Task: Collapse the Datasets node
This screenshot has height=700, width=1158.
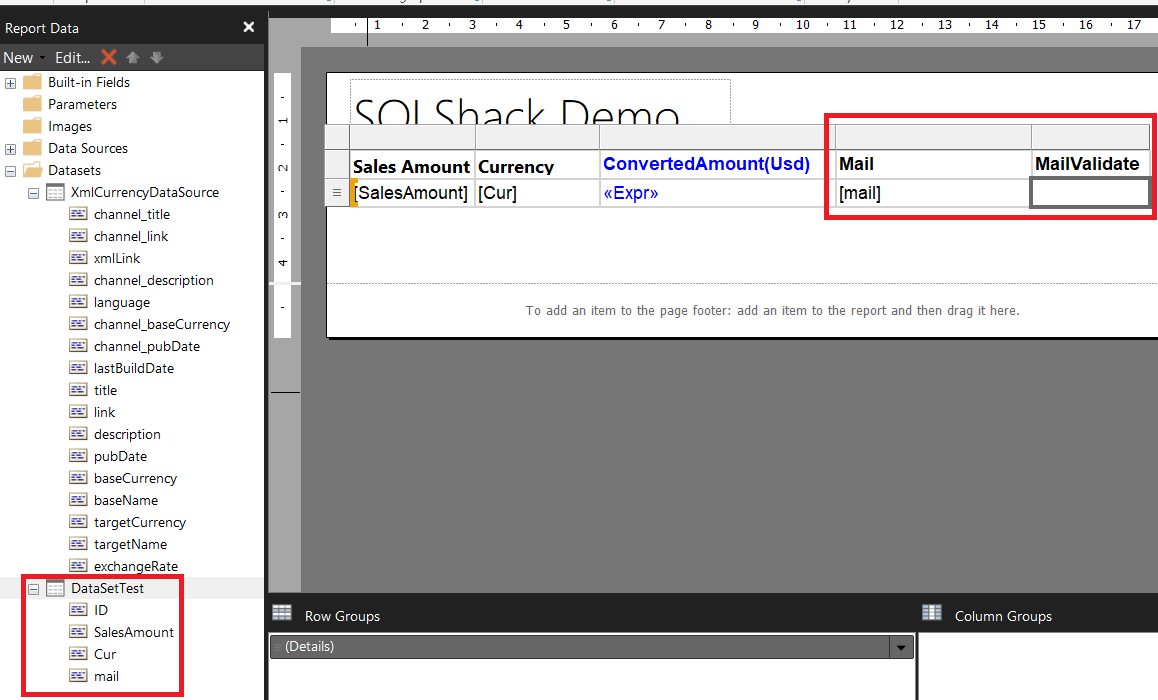Action: point(10,171)
